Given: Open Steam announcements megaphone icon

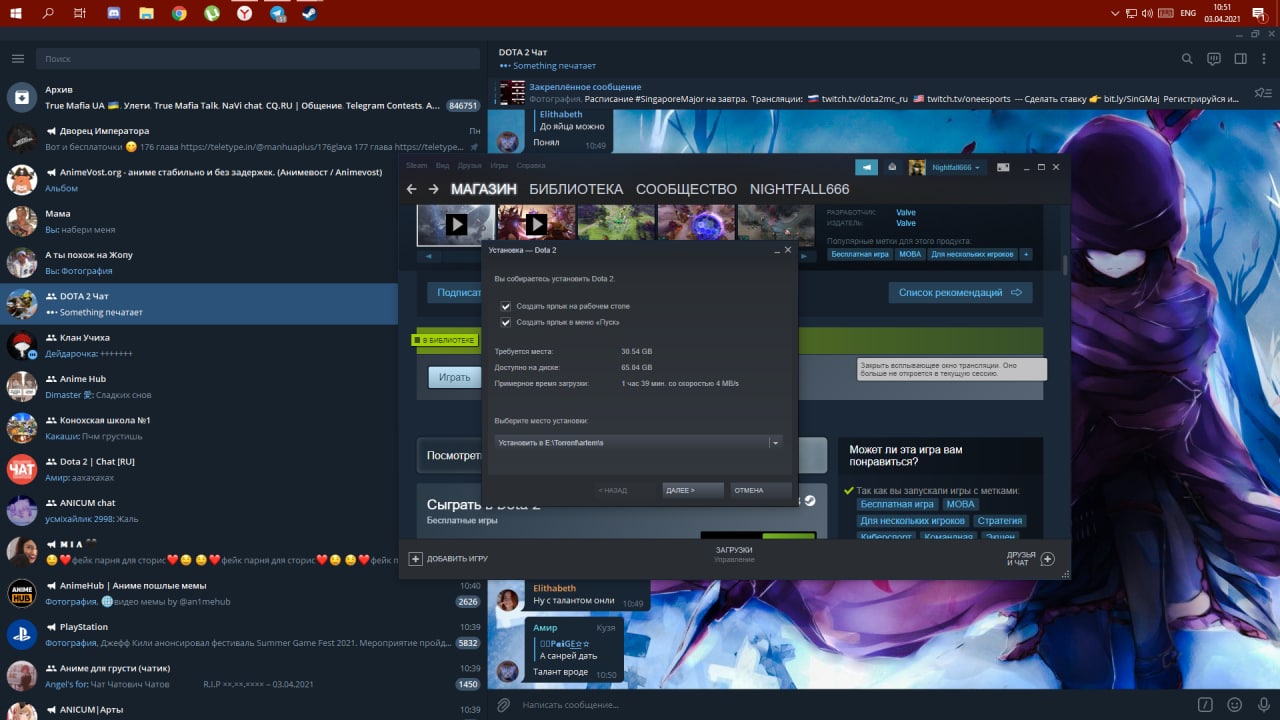Looking at the screenshot, I should click(866, 167).
